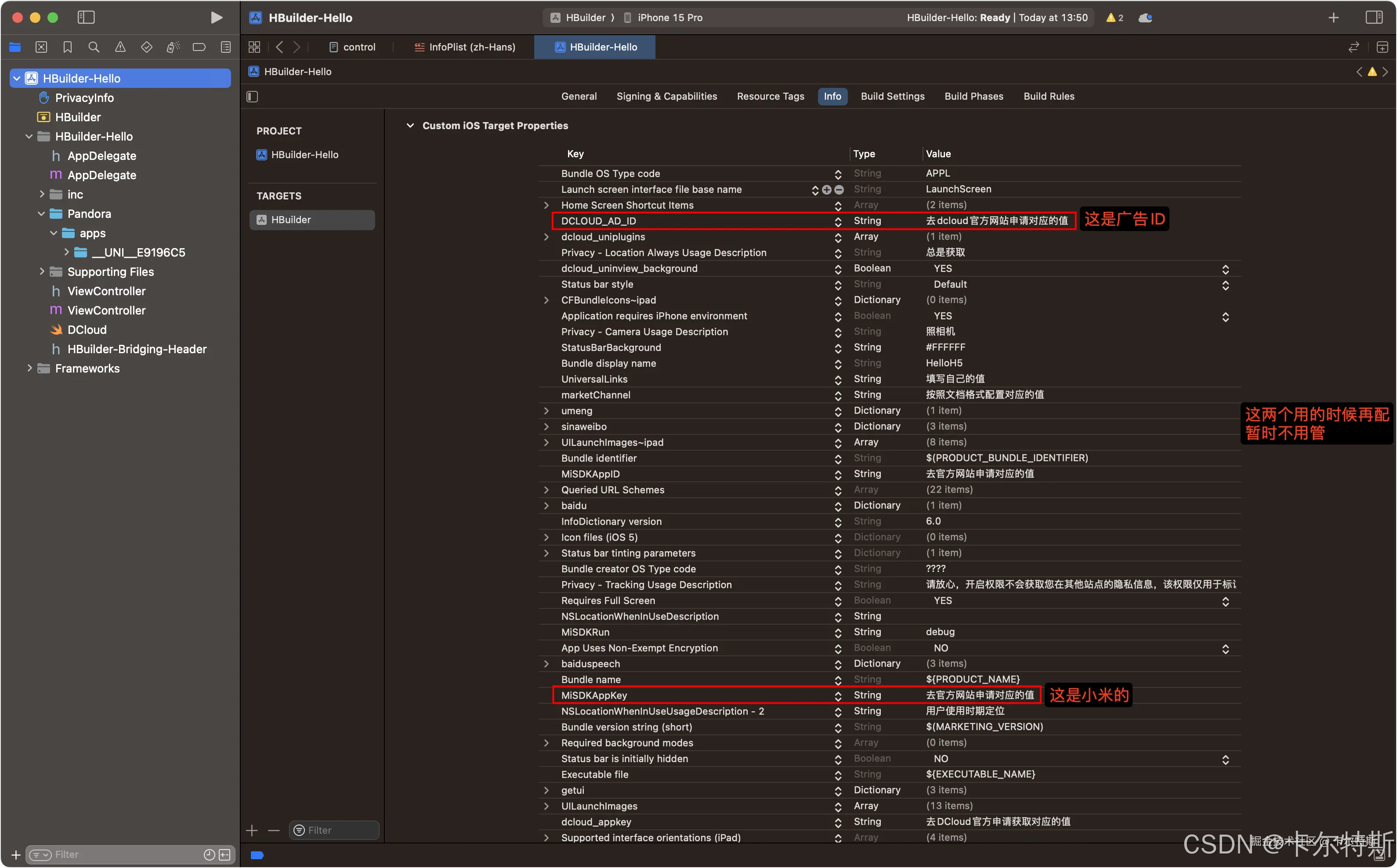Click the plus Library button in toolbar
This screenshot has height=868, width=1397.
(x=1333, y=18)
